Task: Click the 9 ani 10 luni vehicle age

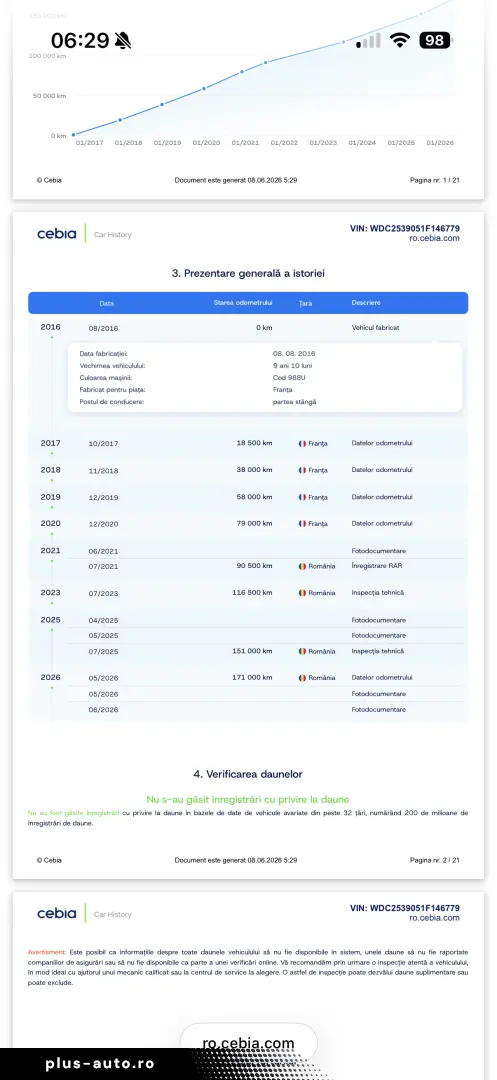Action: [294, 366]
